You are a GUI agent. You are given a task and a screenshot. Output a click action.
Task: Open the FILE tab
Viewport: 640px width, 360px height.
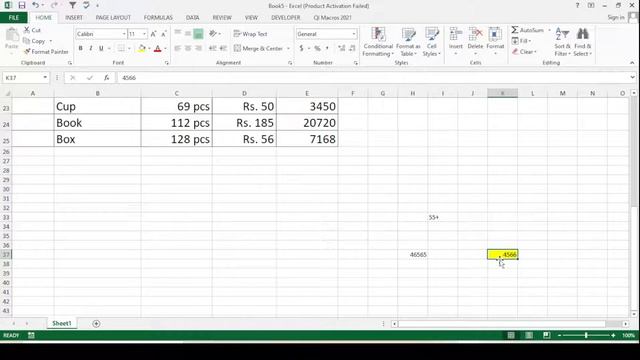tap(13, 18)
